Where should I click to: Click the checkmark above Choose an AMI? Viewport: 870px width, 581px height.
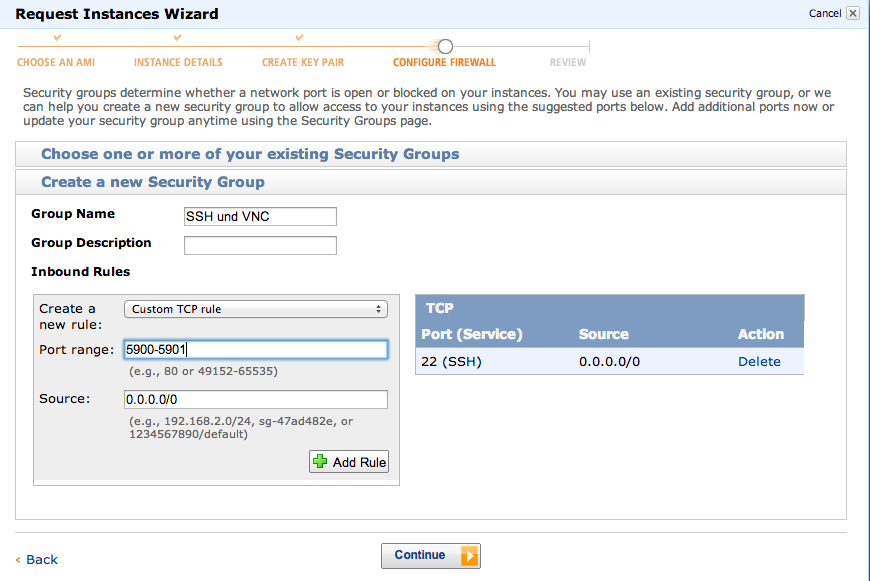pyautogui.click(x=57, y=37)
